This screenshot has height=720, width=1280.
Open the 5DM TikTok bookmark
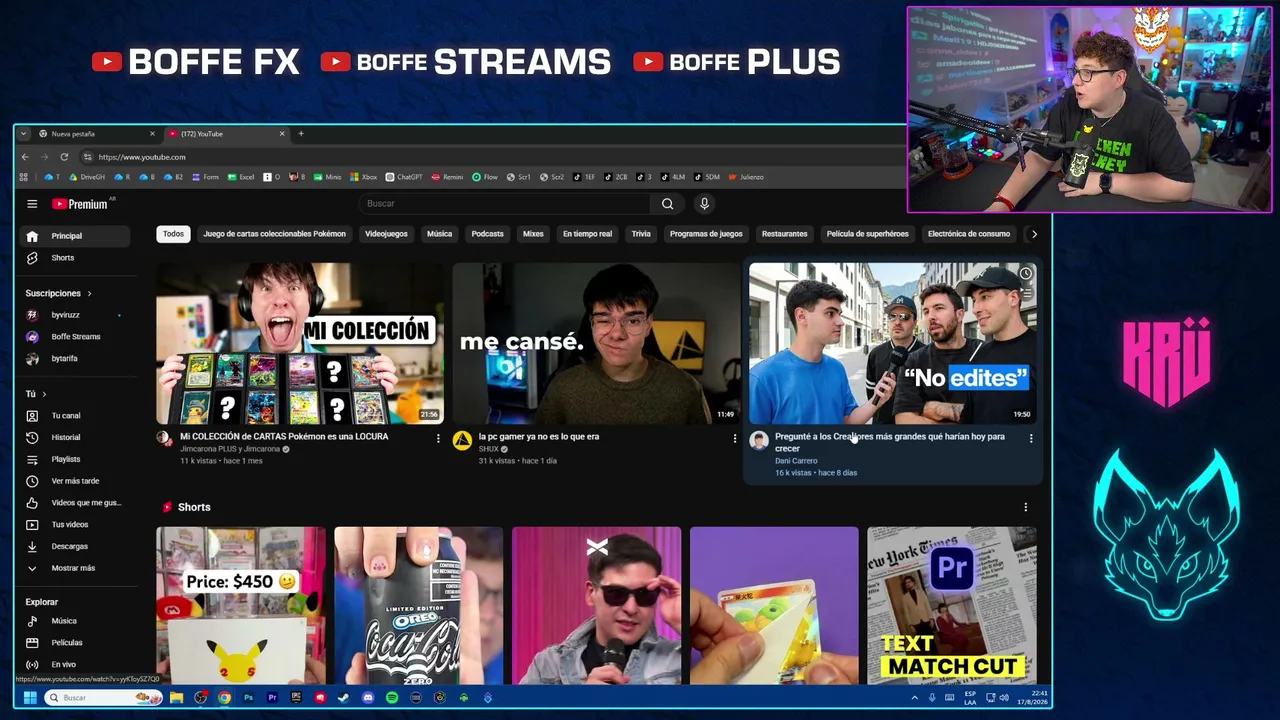click(705, 177)
